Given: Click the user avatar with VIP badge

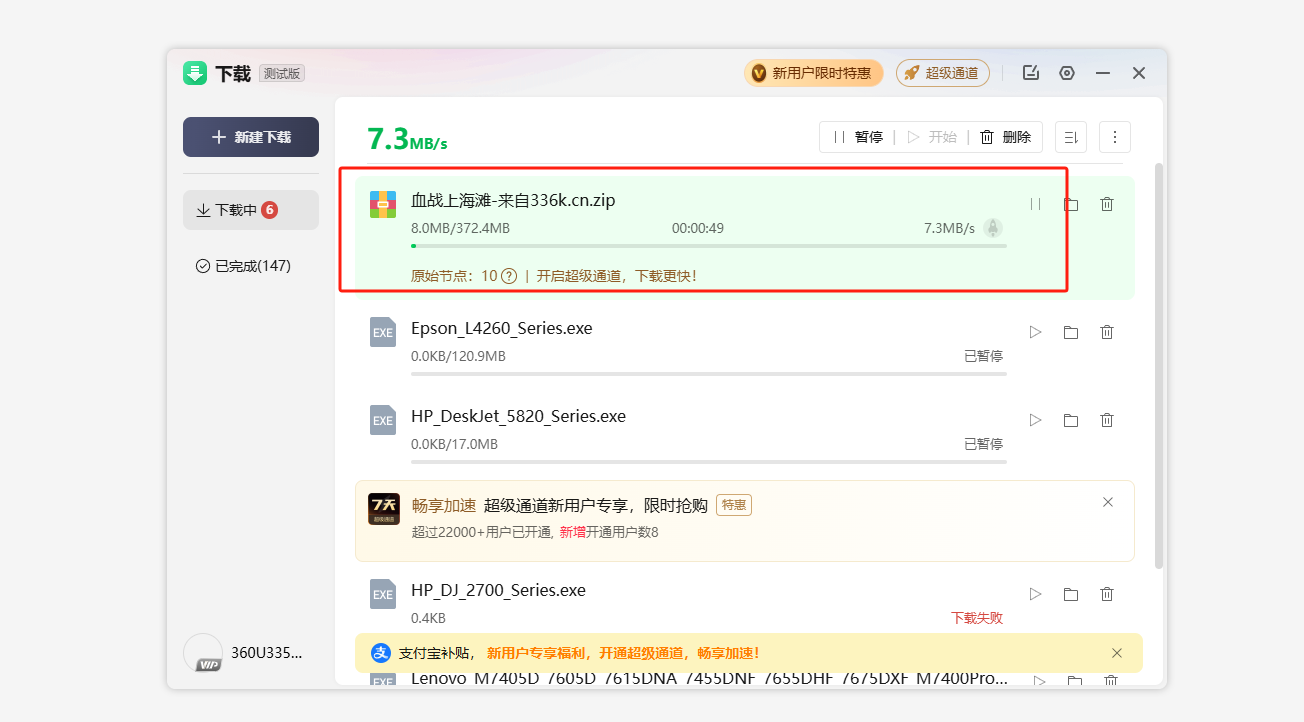Looking at the screenshot, I should click(x=203, y=653).
